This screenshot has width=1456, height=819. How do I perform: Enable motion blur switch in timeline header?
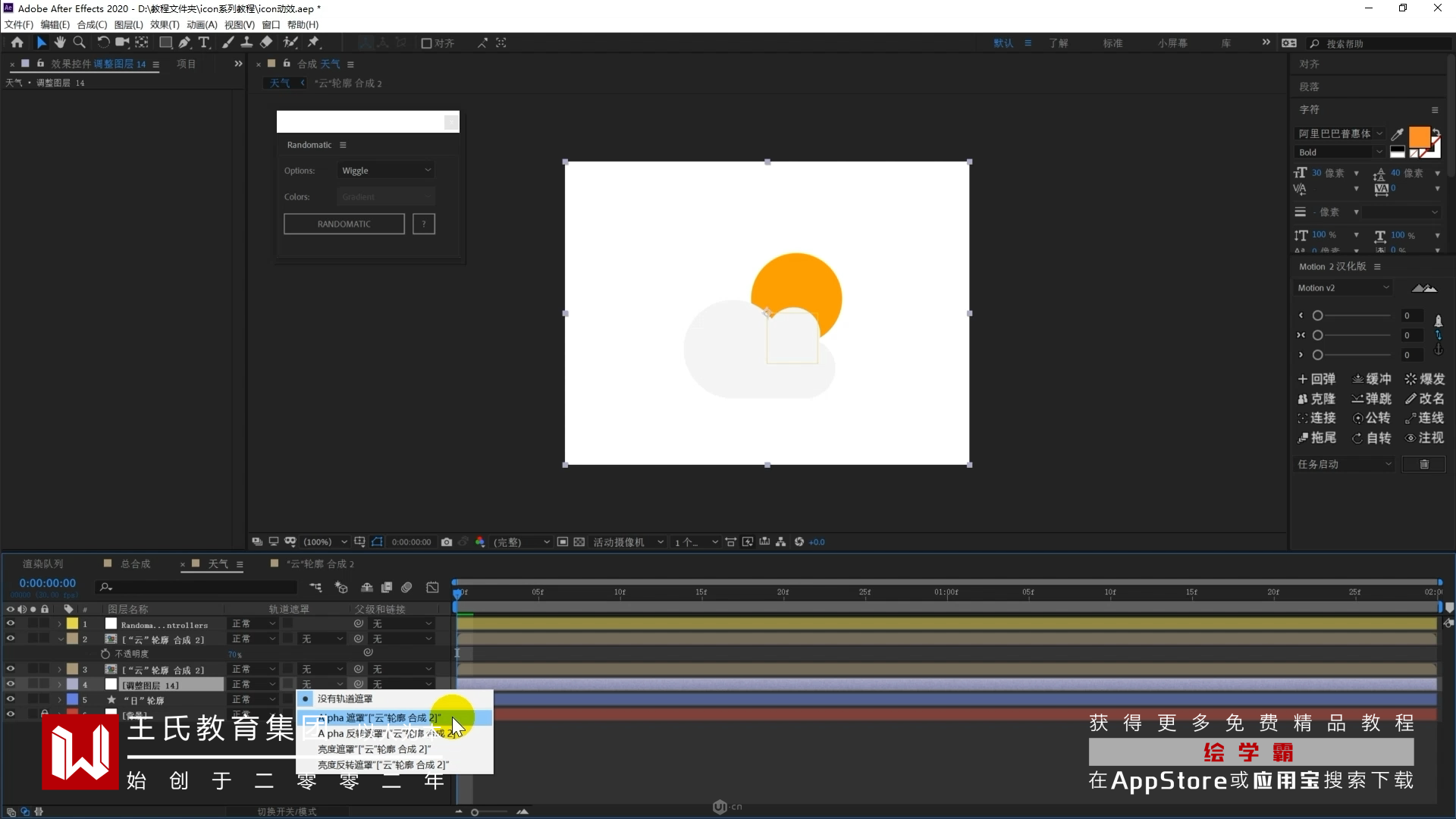click(406, 588)
